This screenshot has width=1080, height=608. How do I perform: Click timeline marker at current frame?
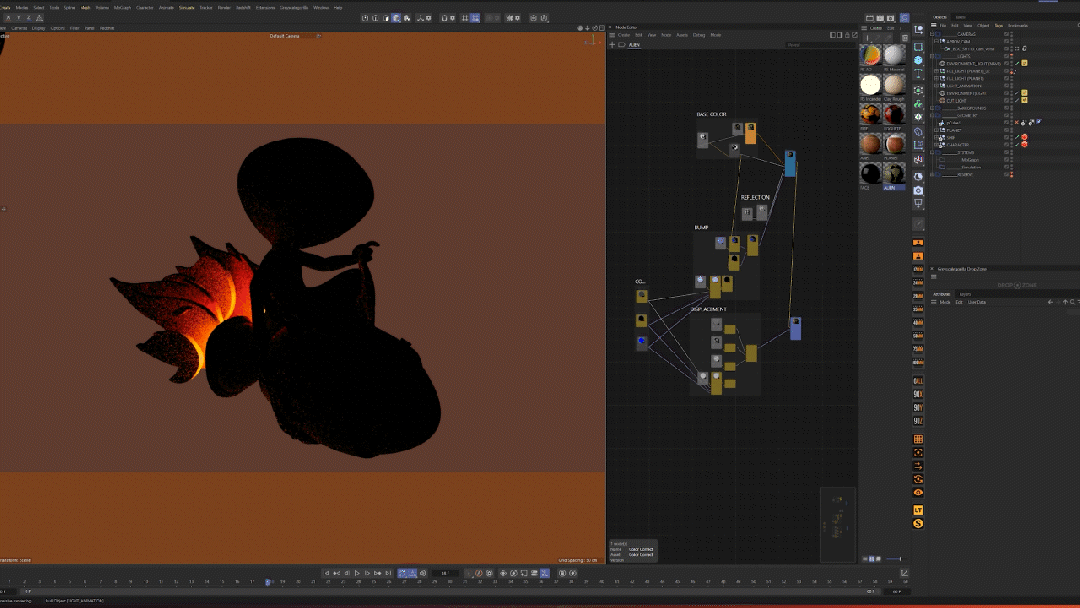(268, 583)
